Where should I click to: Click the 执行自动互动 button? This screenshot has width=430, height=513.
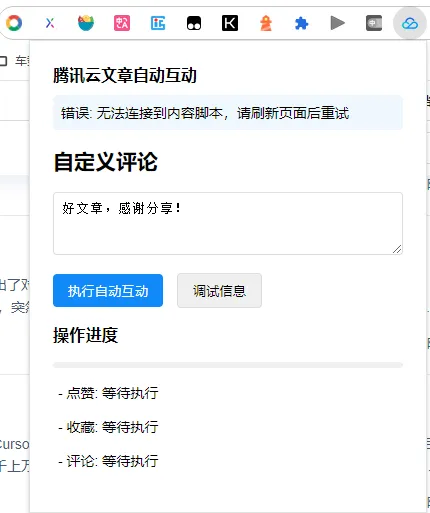108,291
